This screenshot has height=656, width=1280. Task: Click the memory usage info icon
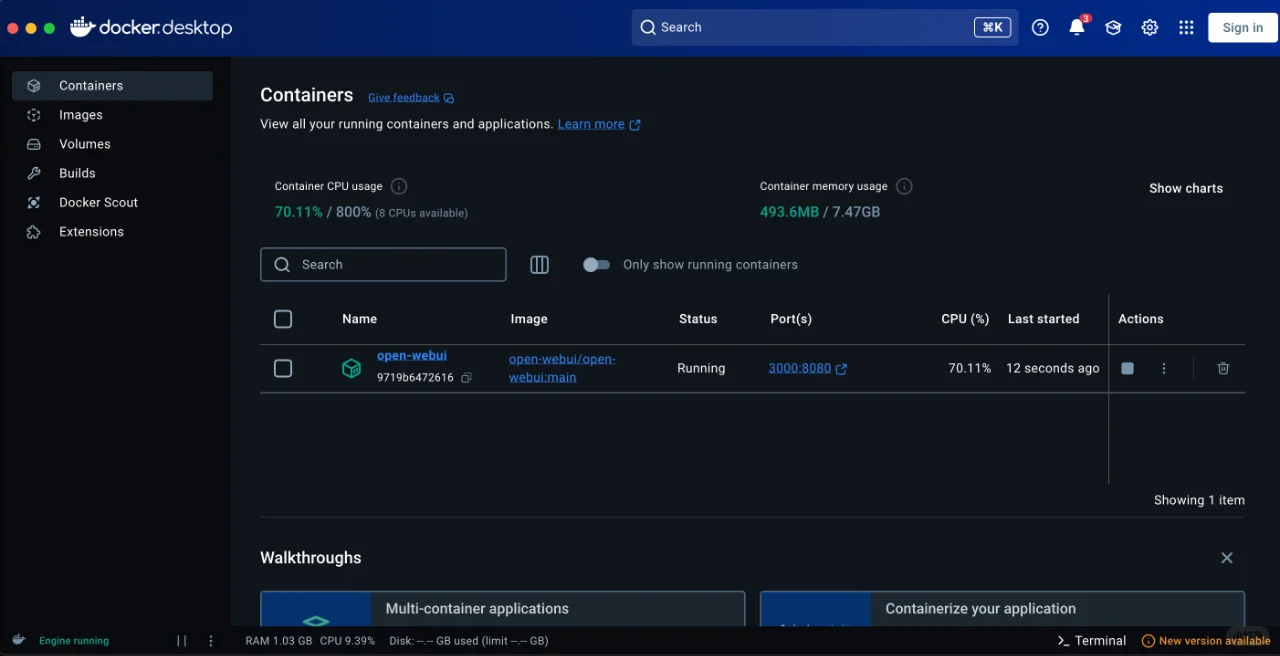pyautogui.click(x=904, y=186)
